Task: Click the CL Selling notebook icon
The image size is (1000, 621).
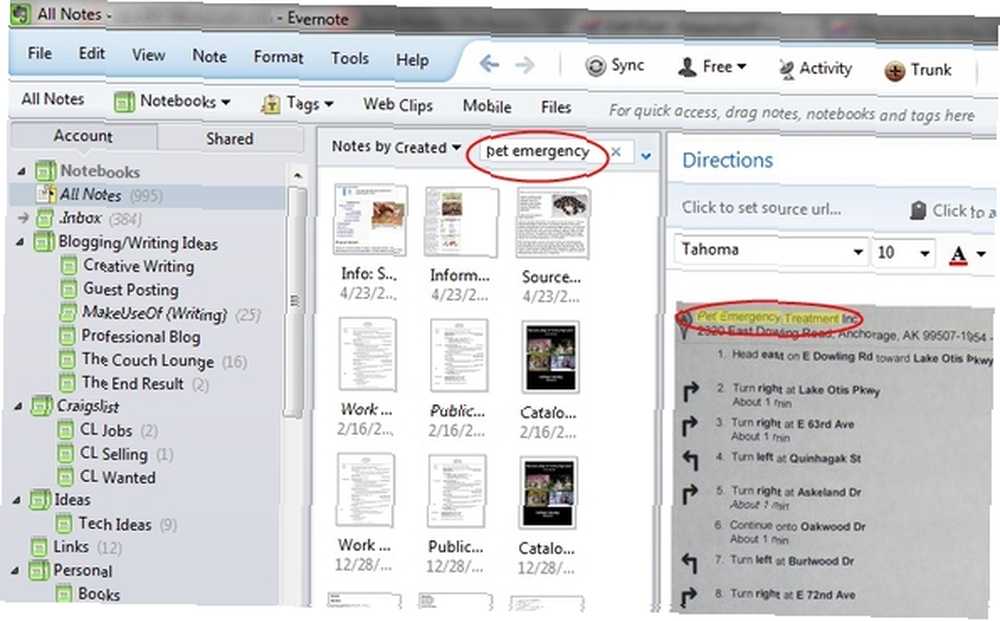Action: 66,453
